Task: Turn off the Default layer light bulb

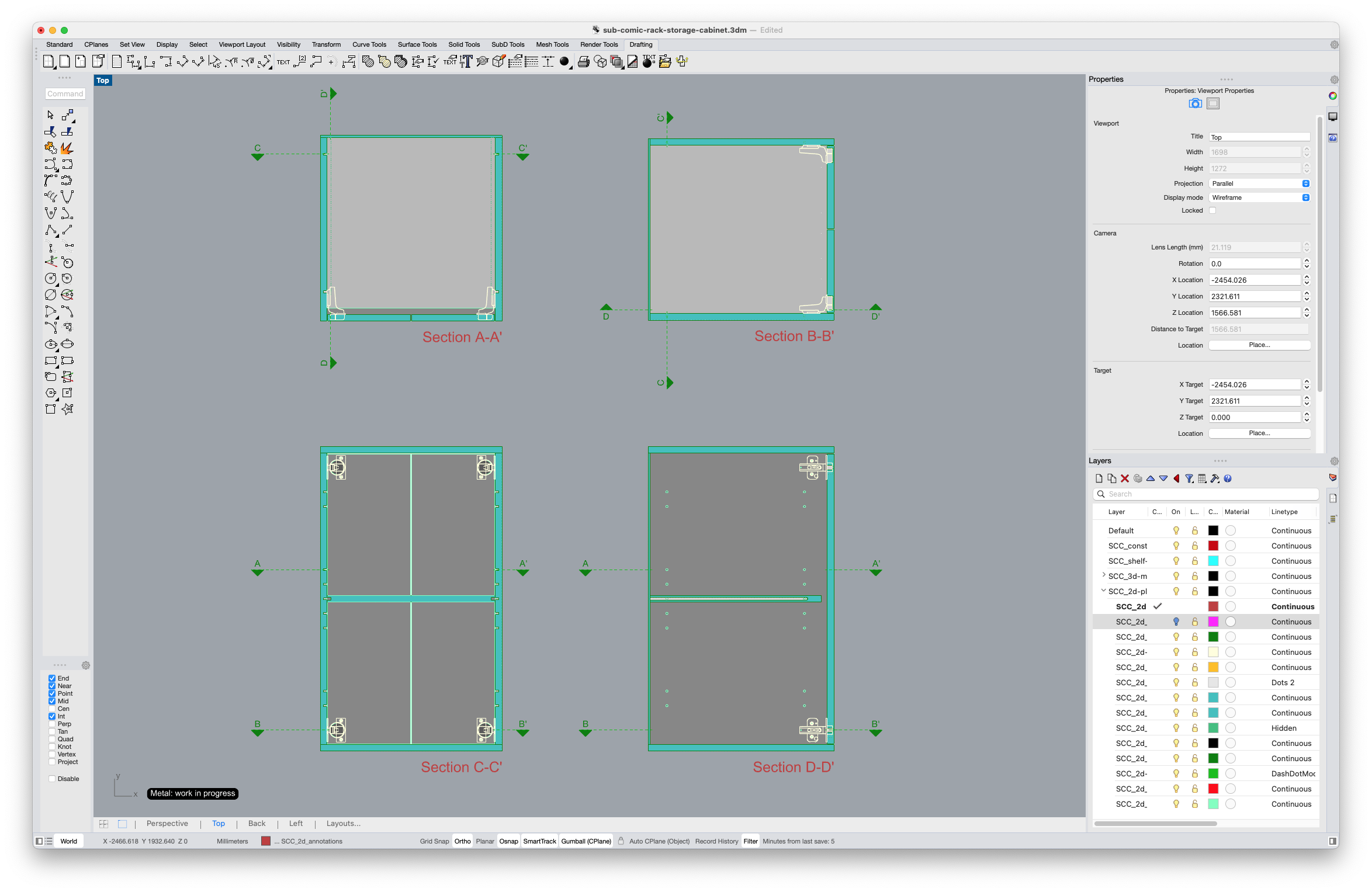Action: [x=1176, y=530]
